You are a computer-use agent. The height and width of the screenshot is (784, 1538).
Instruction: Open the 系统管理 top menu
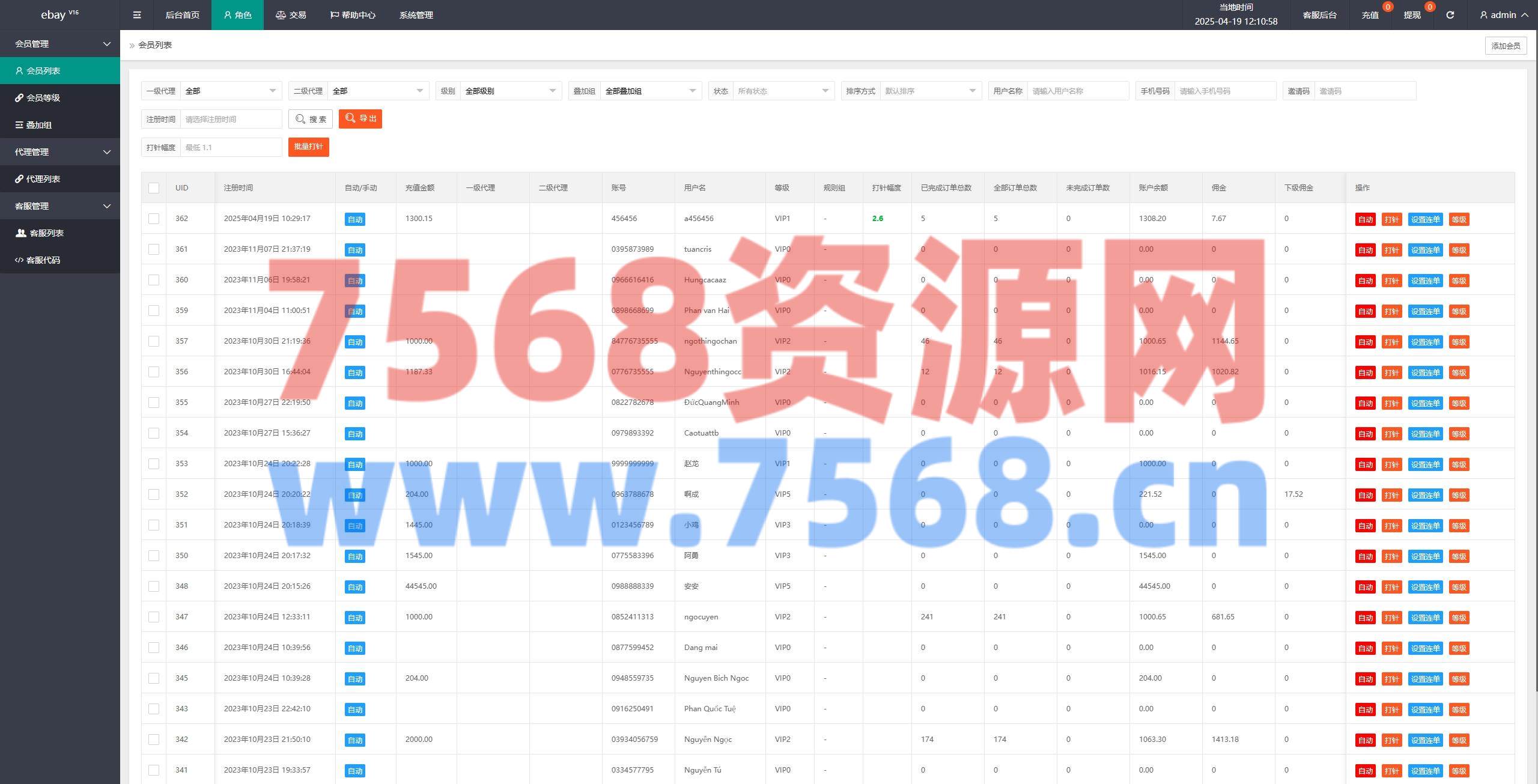coord(416,15)
